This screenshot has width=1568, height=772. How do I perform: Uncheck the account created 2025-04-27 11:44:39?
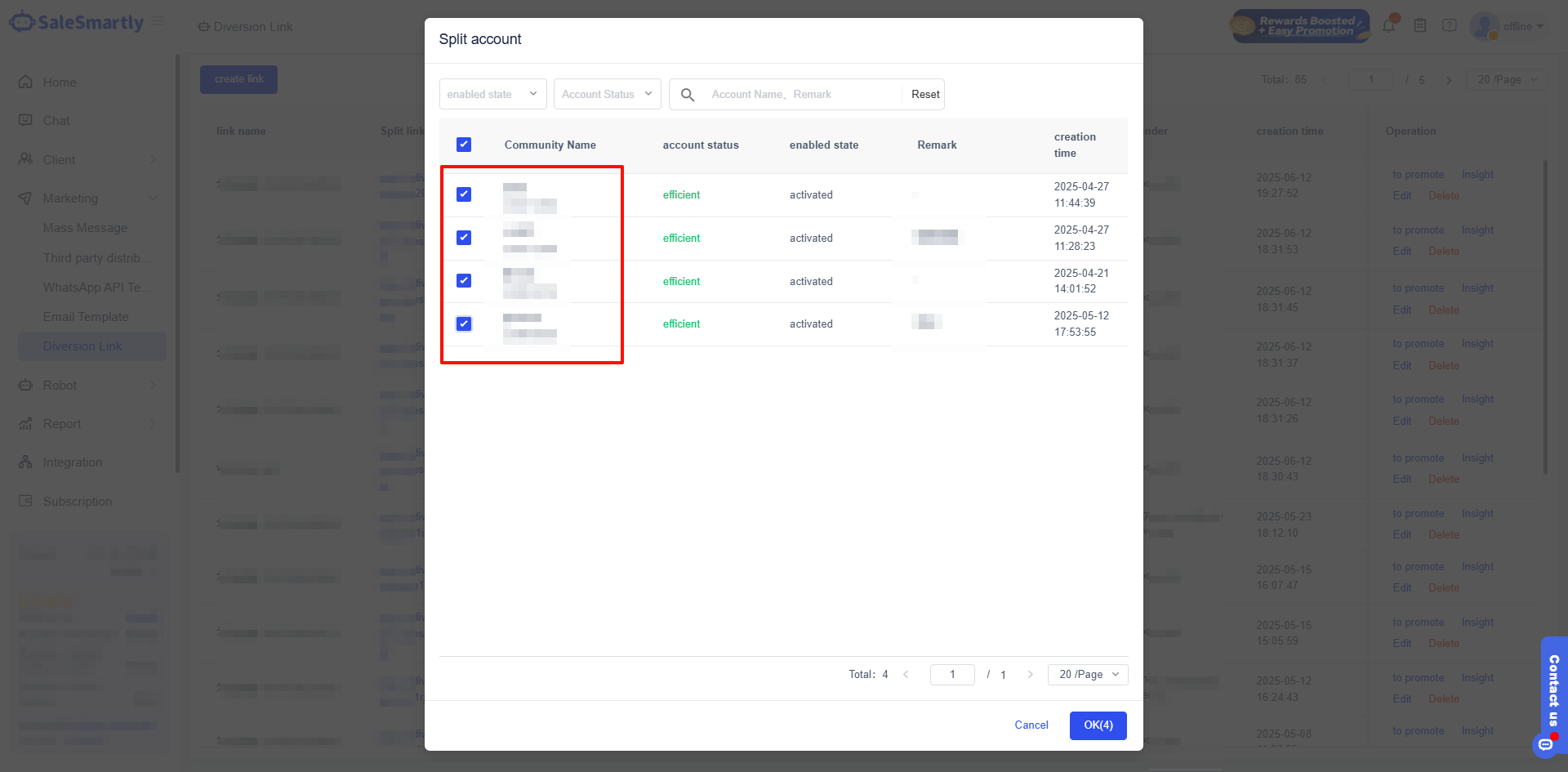pos(464,194)
